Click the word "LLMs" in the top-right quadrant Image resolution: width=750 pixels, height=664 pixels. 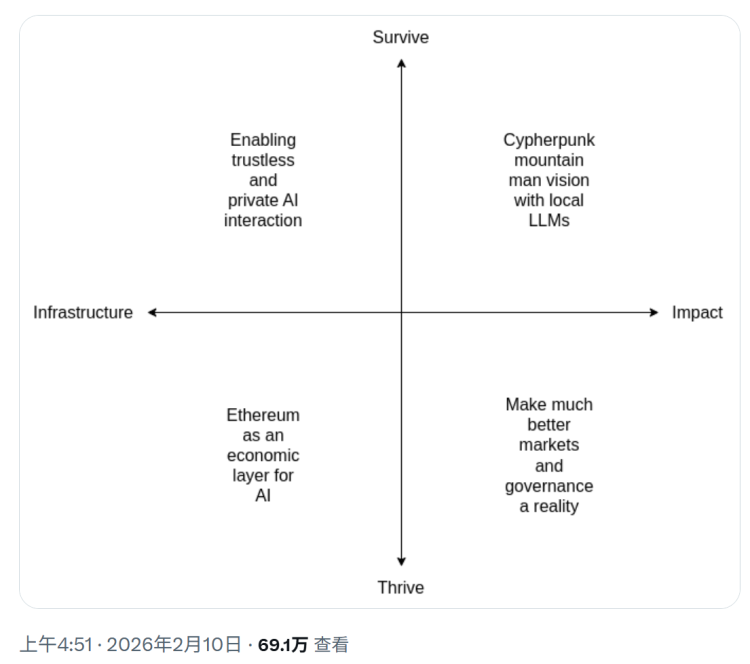(549, 220)
